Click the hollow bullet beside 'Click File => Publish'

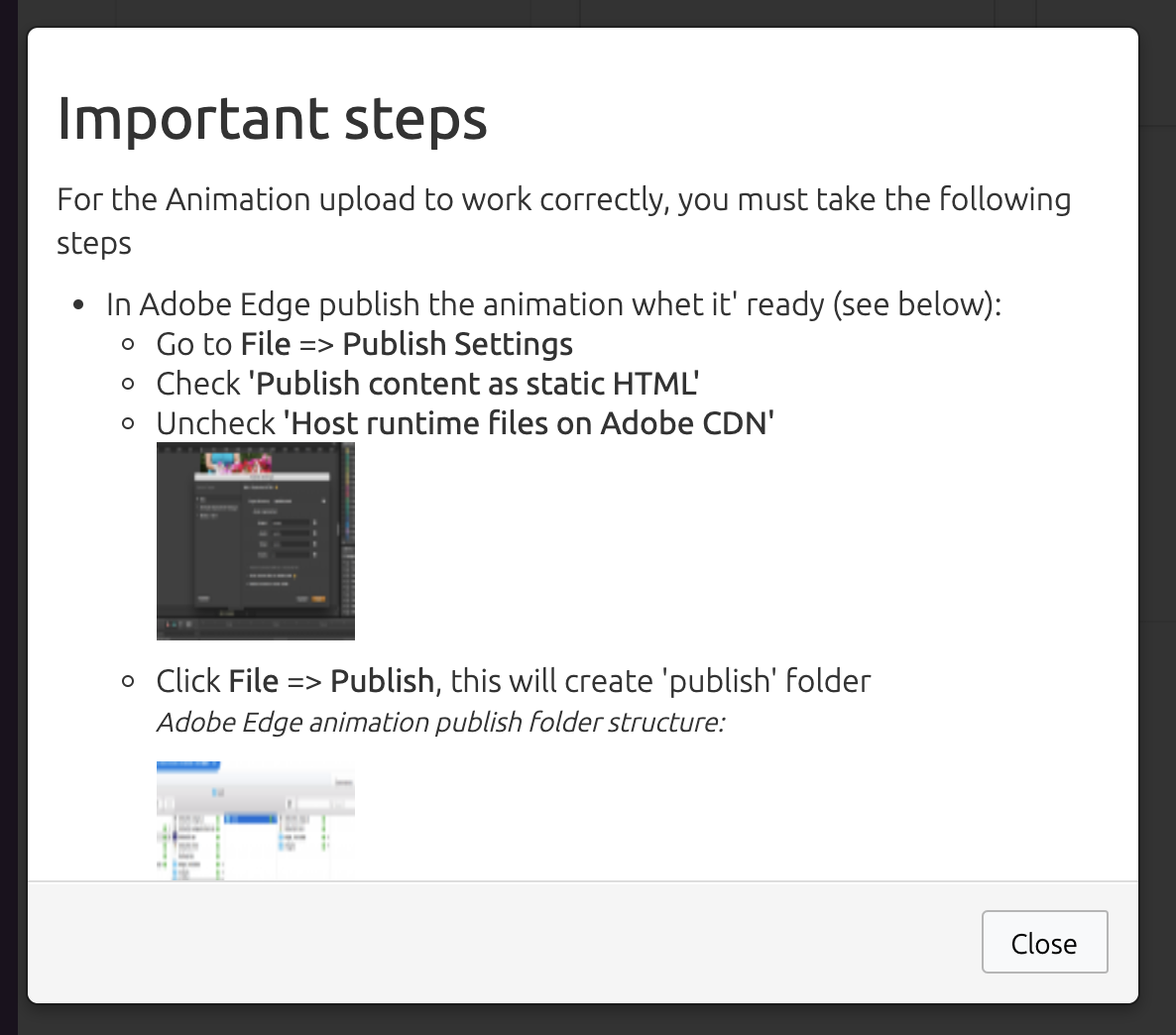[x=128, y=681]
